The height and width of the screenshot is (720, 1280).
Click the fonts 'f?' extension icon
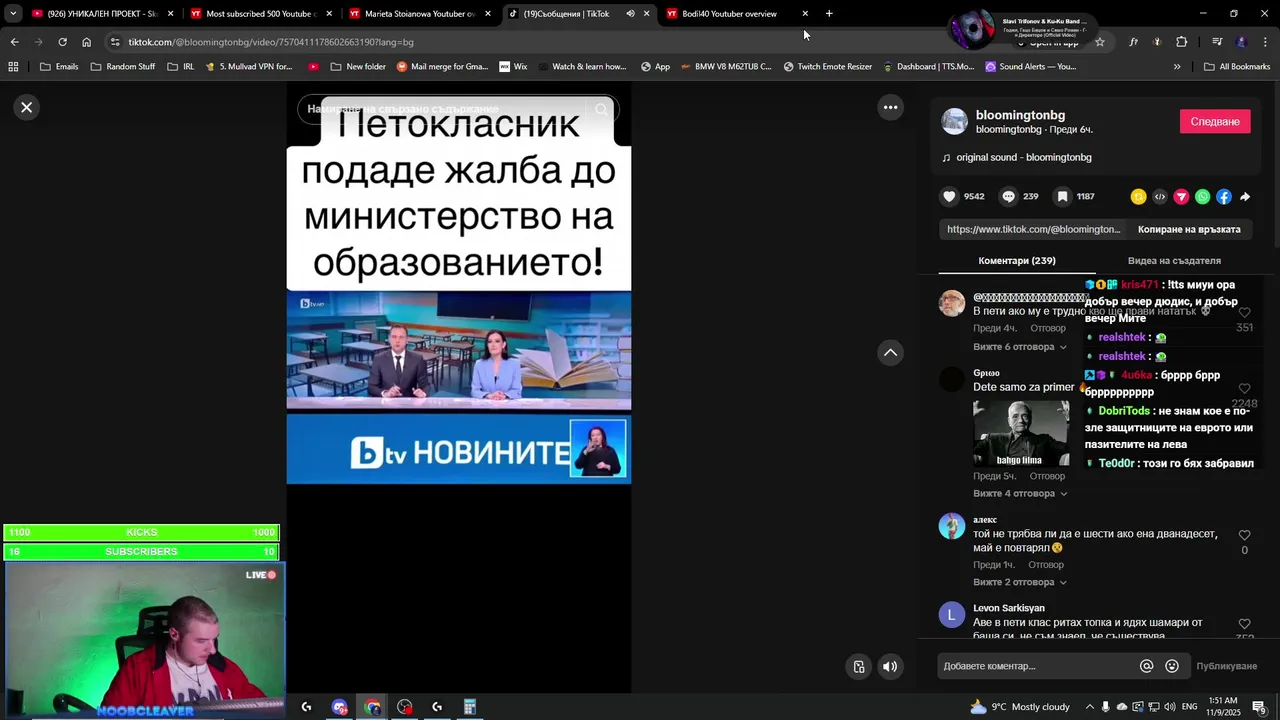[1133, 42]
